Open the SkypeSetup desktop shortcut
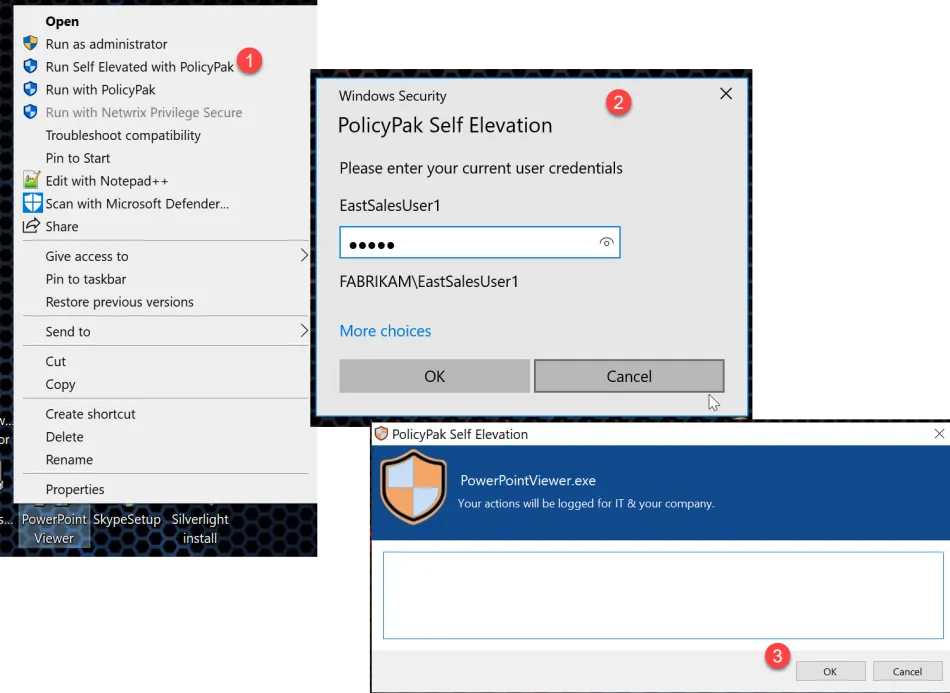The image size is (950, 693). pos(127,520)
